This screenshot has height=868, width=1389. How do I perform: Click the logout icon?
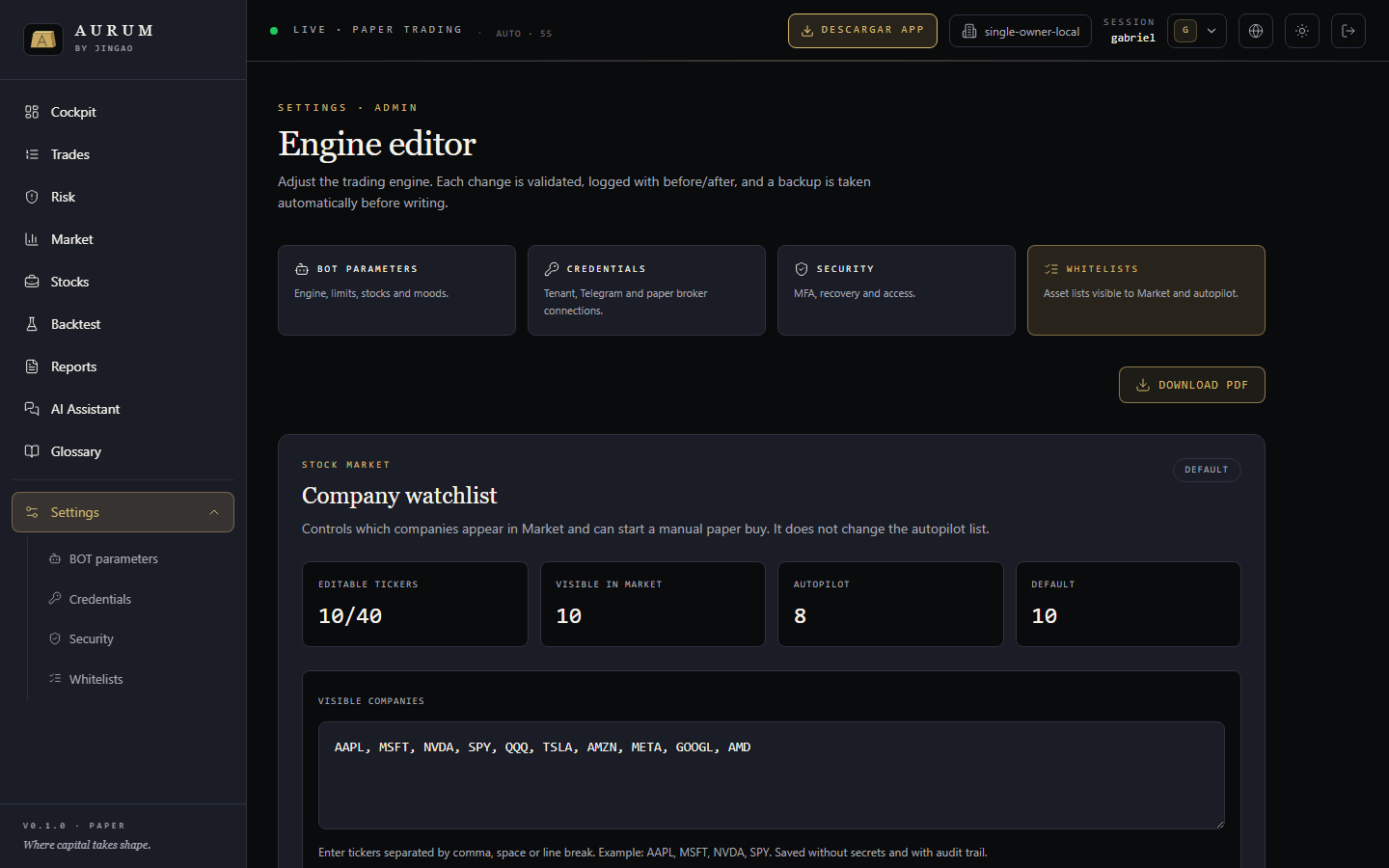tap(1348, 31)
